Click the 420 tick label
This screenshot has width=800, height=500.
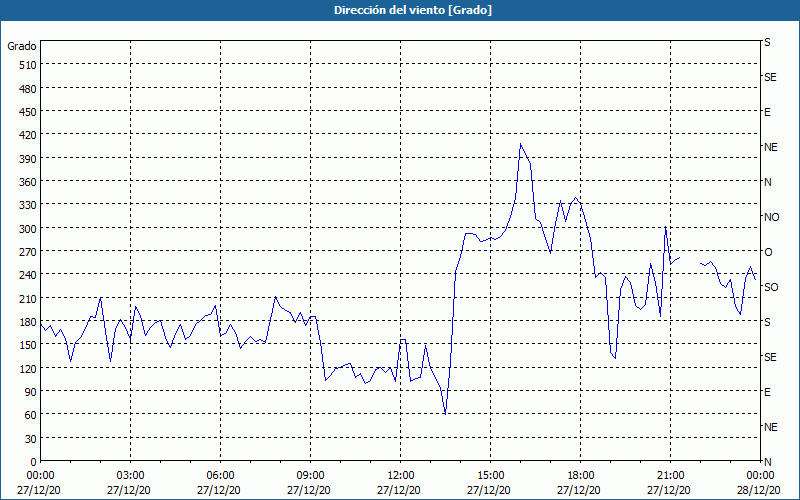point(28,135)
